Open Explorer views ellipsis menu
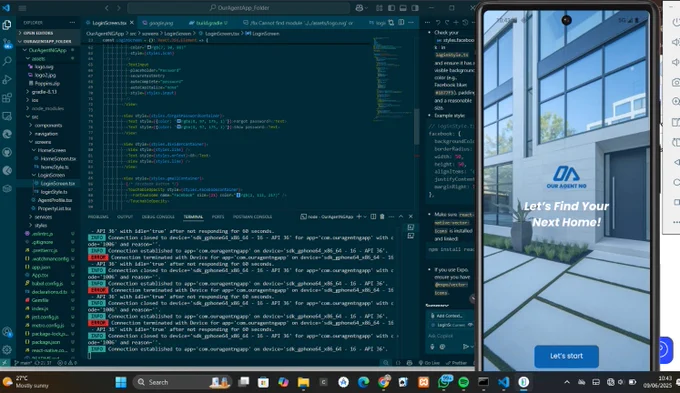 point(72,22)
